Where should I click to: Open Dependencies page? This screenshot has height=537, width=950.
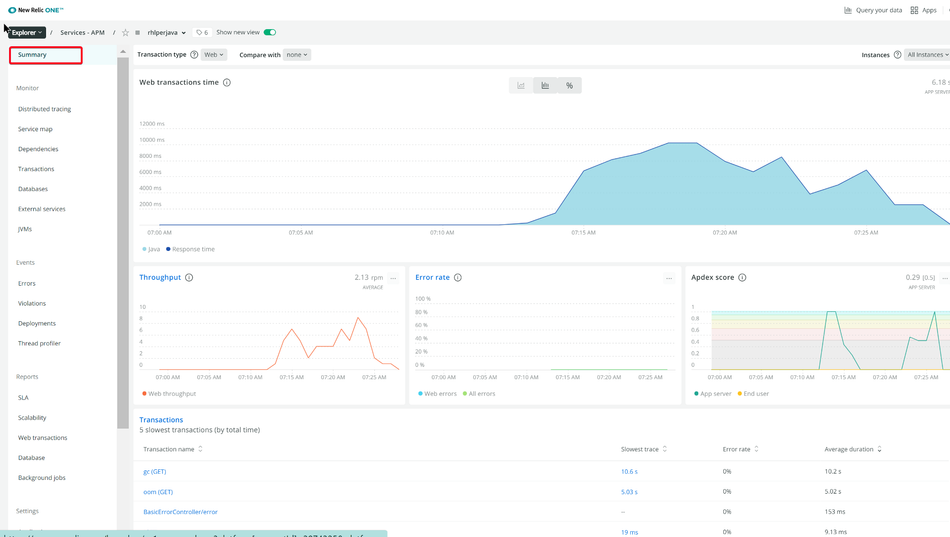point(38,149)
